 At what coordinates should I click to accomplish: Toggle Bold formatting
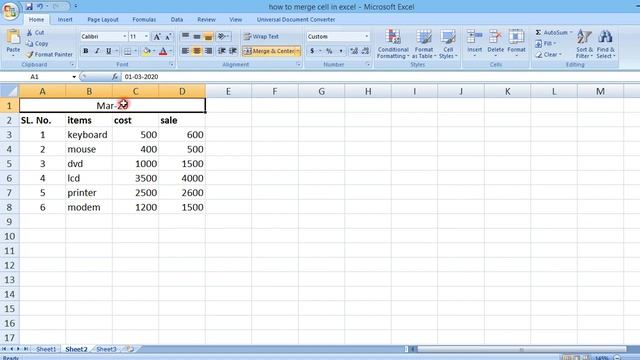tap(86, 51)
